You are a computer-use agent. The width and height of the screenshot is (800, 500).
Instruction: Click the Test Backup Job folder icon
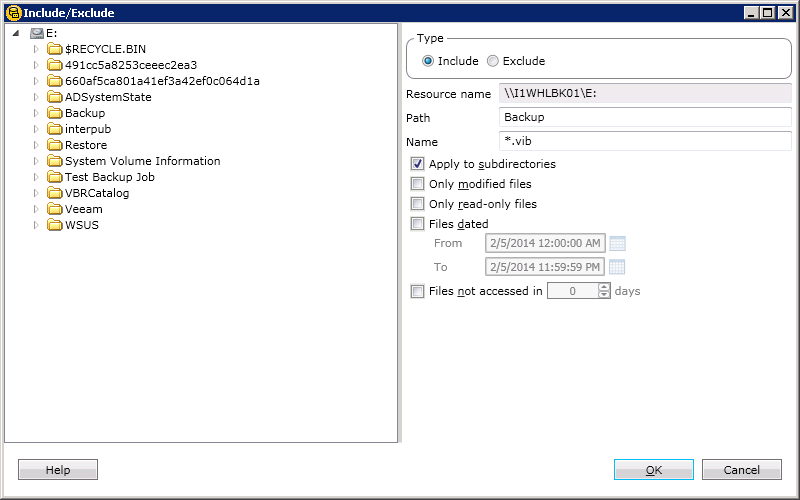[x=54, y=177]
